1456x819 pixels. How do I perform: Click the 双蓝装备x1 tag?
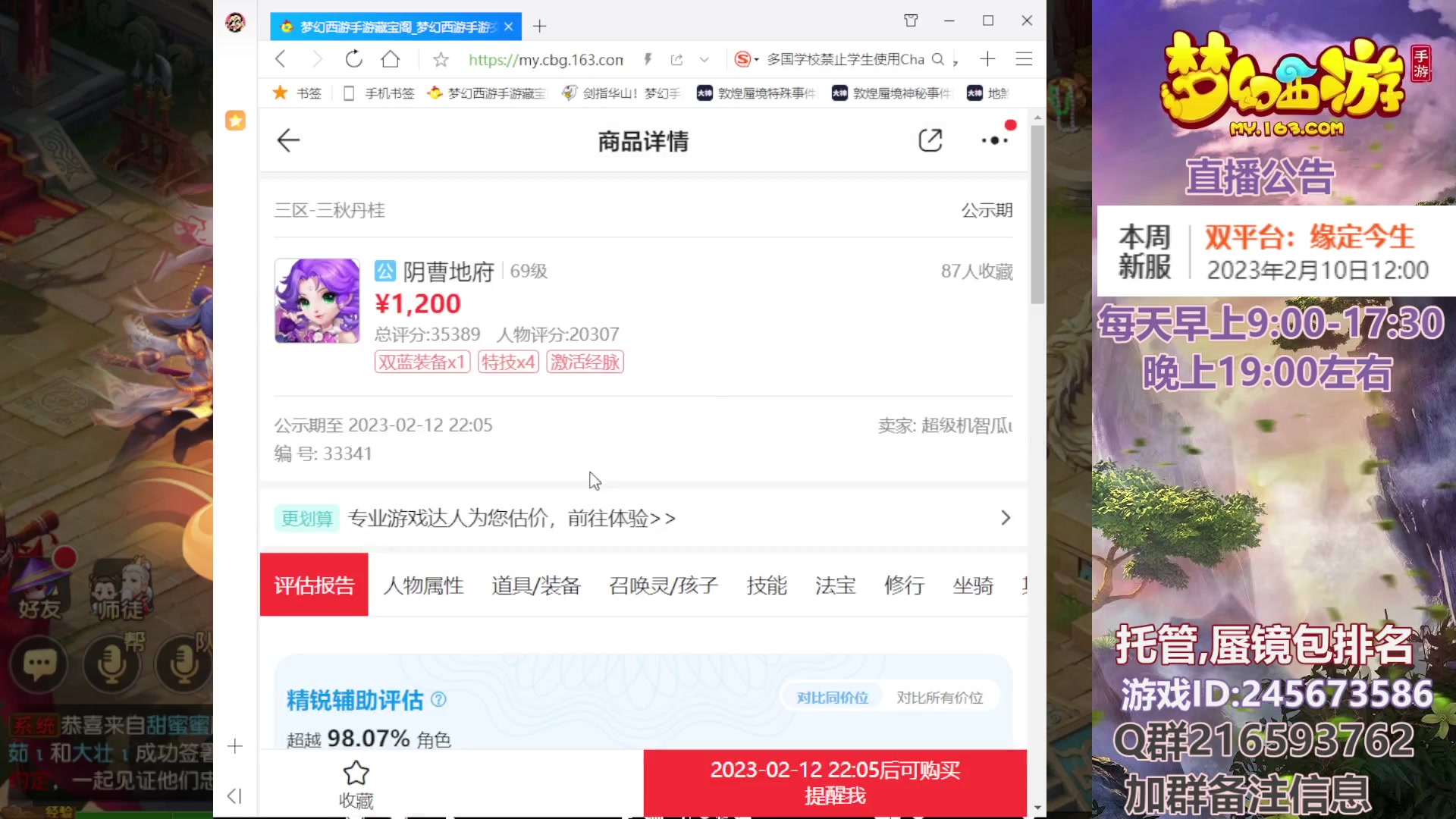[x=422, y=362]
